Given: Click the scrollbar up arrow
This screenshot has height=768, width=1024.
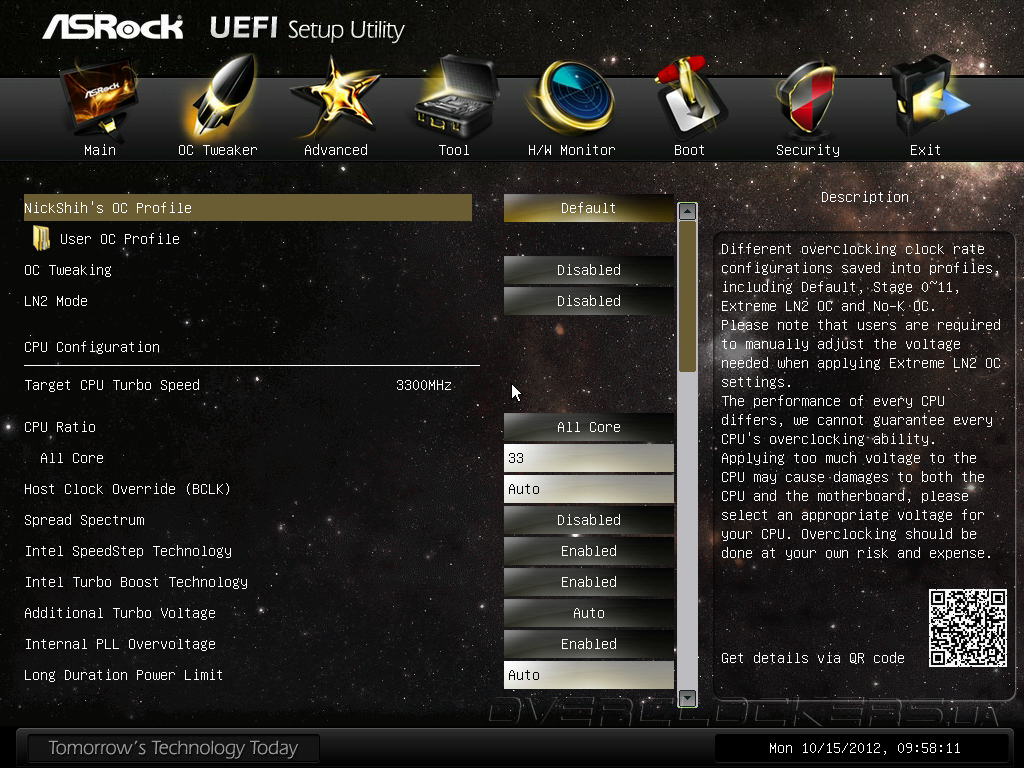Looking at the screenshot, I should [687, 212].
